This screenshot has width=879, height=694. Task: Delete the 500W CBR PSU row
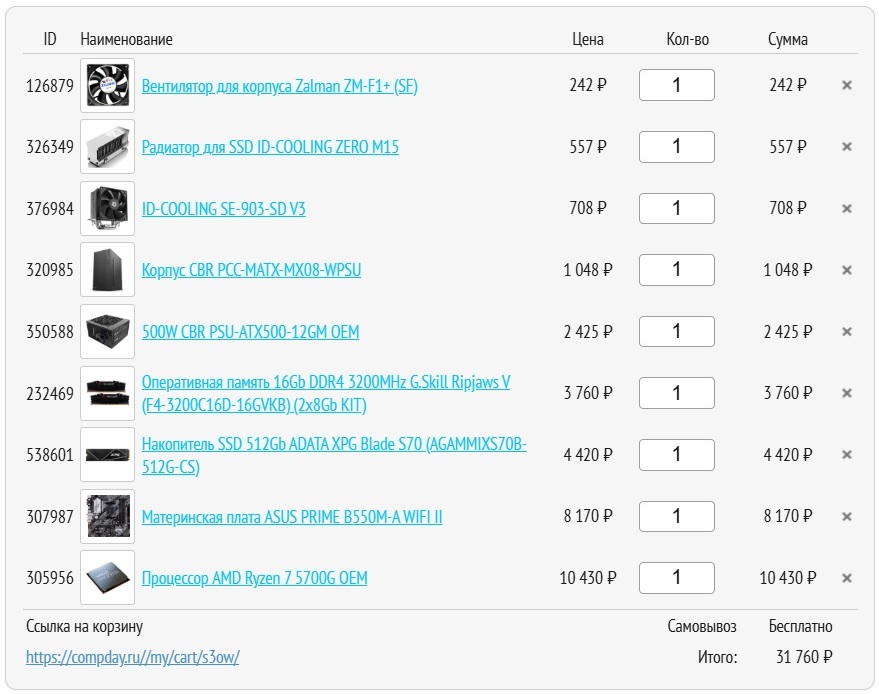point(846,332)
